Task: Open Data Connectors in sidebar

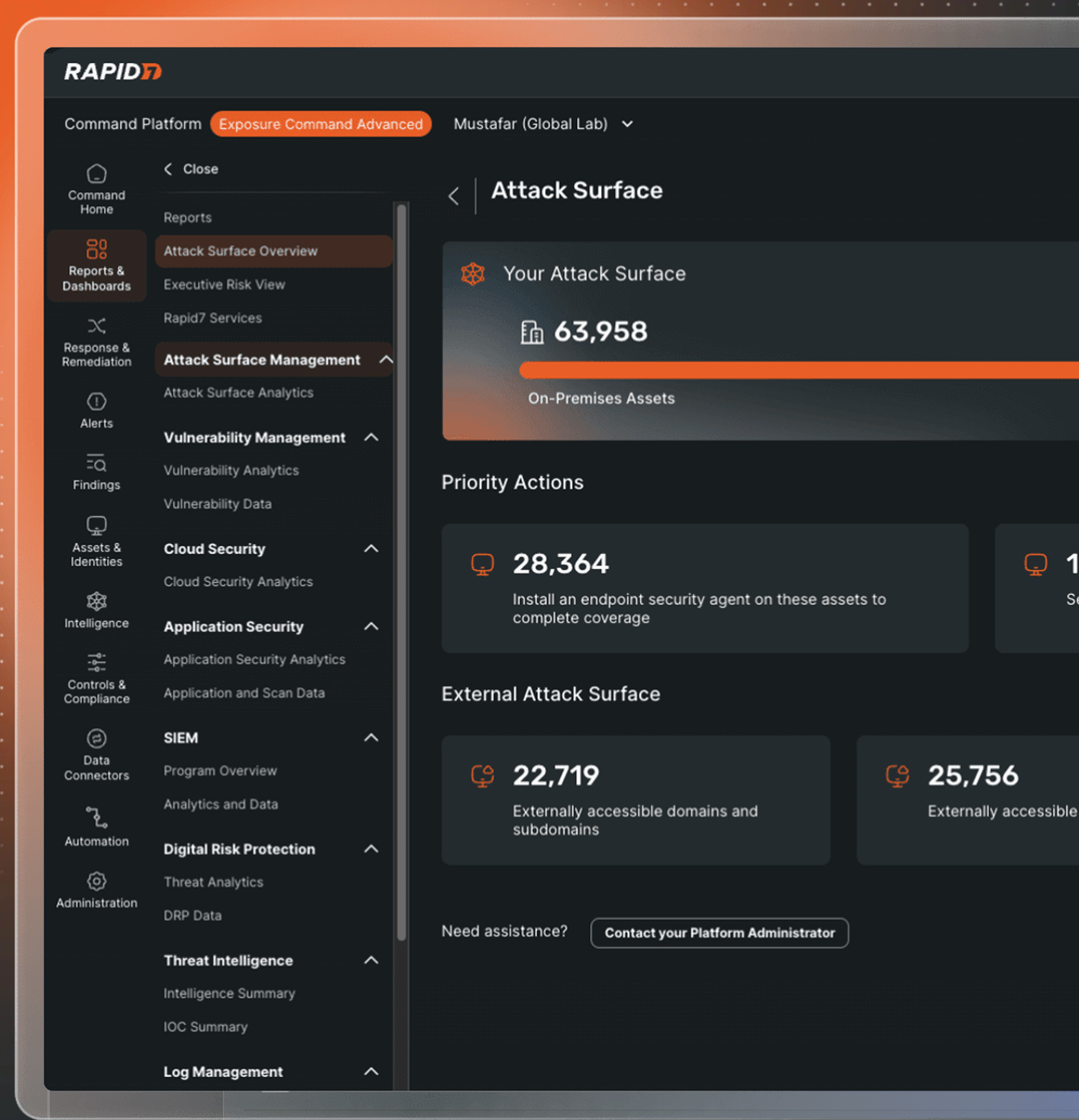Action: point(96,755)
